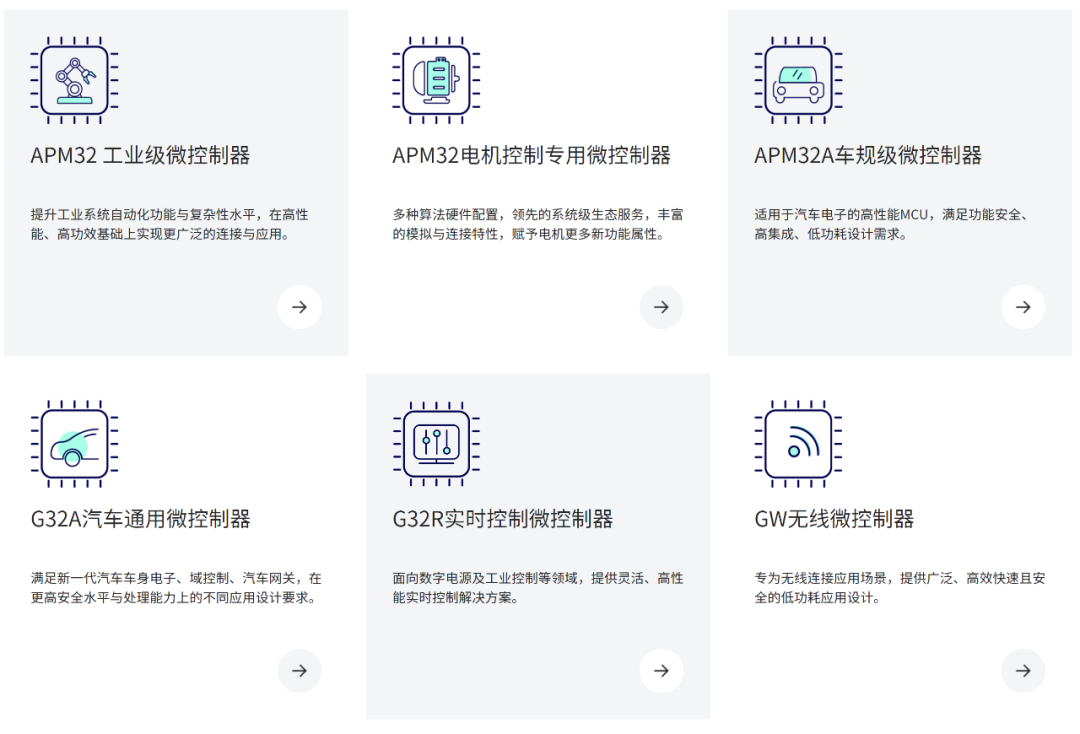The height and width of the screenshot is (734, 1080).
Task: Open APM32 工业级微控制器 via its arrow button
Action: tap(300, 307)
